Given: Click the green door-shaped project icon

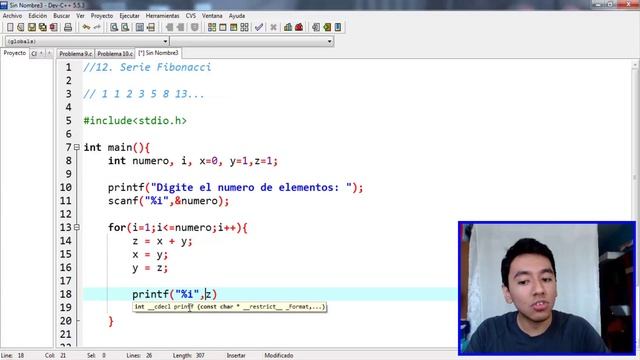Looking at the screenshot, I should pyautogui.click(x=327, y=27).
